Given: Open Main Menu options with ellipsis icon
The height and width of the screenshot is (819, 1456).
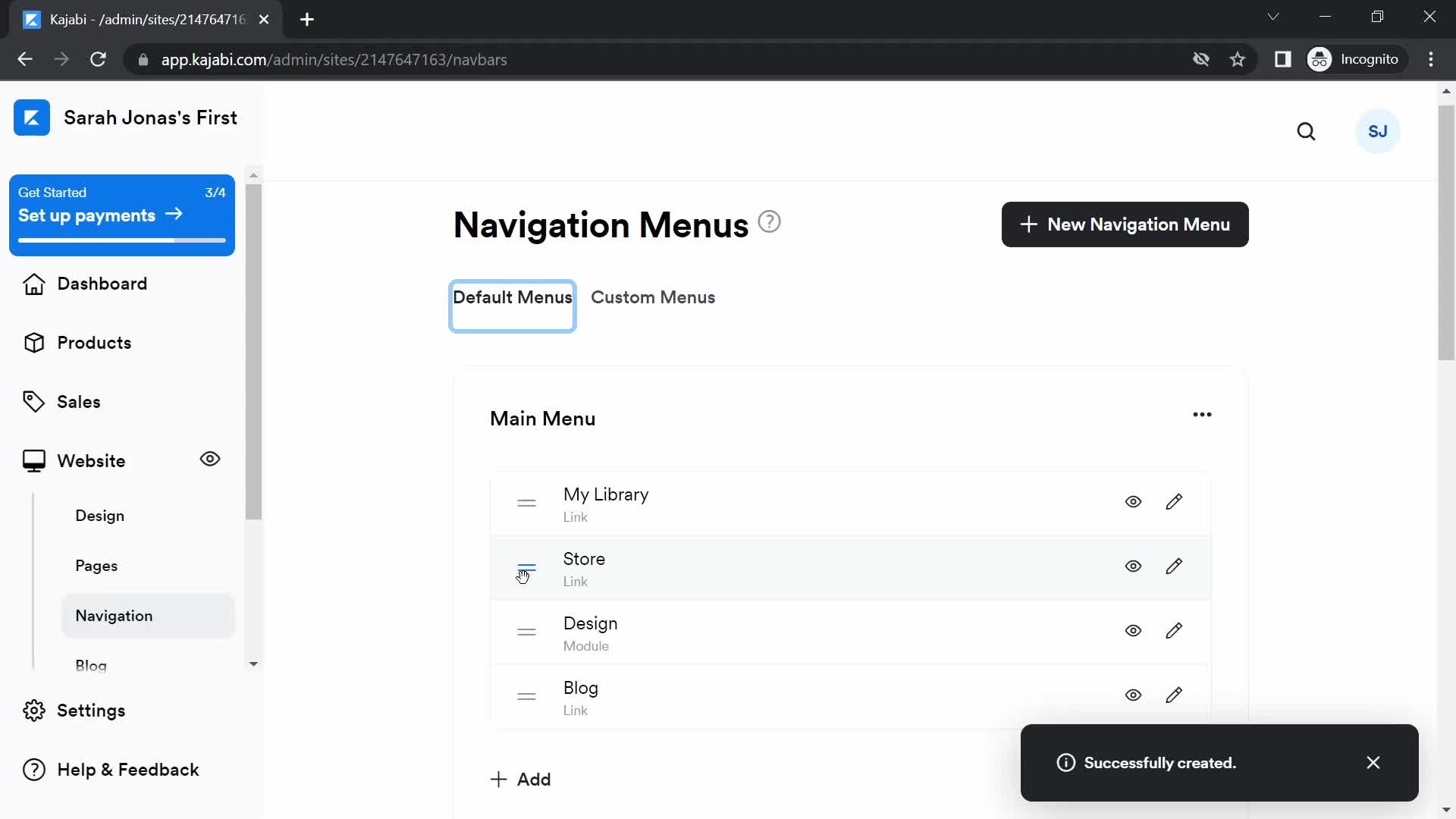Looking at the screenshot, I should [x=1202, y=414].
